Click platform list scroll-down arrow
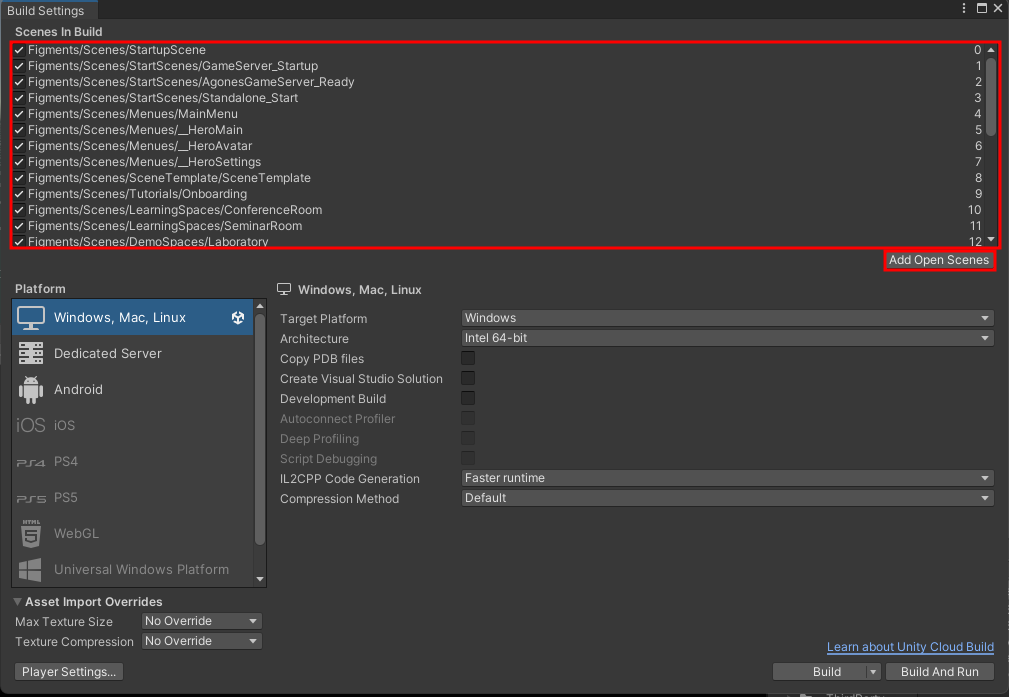The width and height of the screenshot is (1009, 697). tap(260, 579)
